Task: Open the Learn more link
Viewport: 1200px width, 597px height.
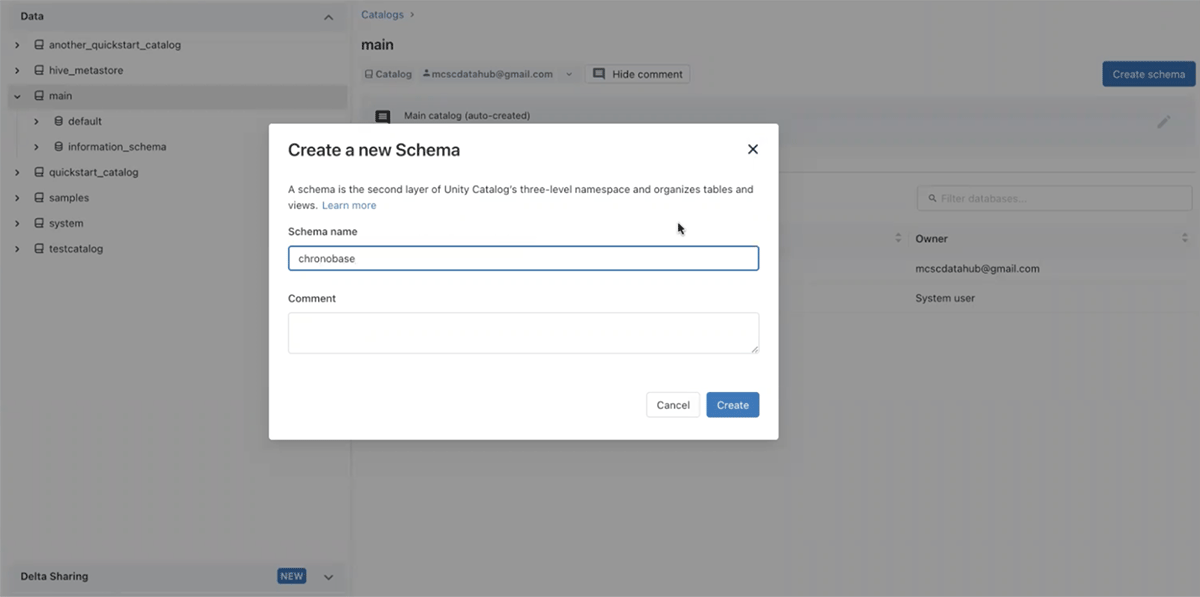Action: [x=349, y=205]
